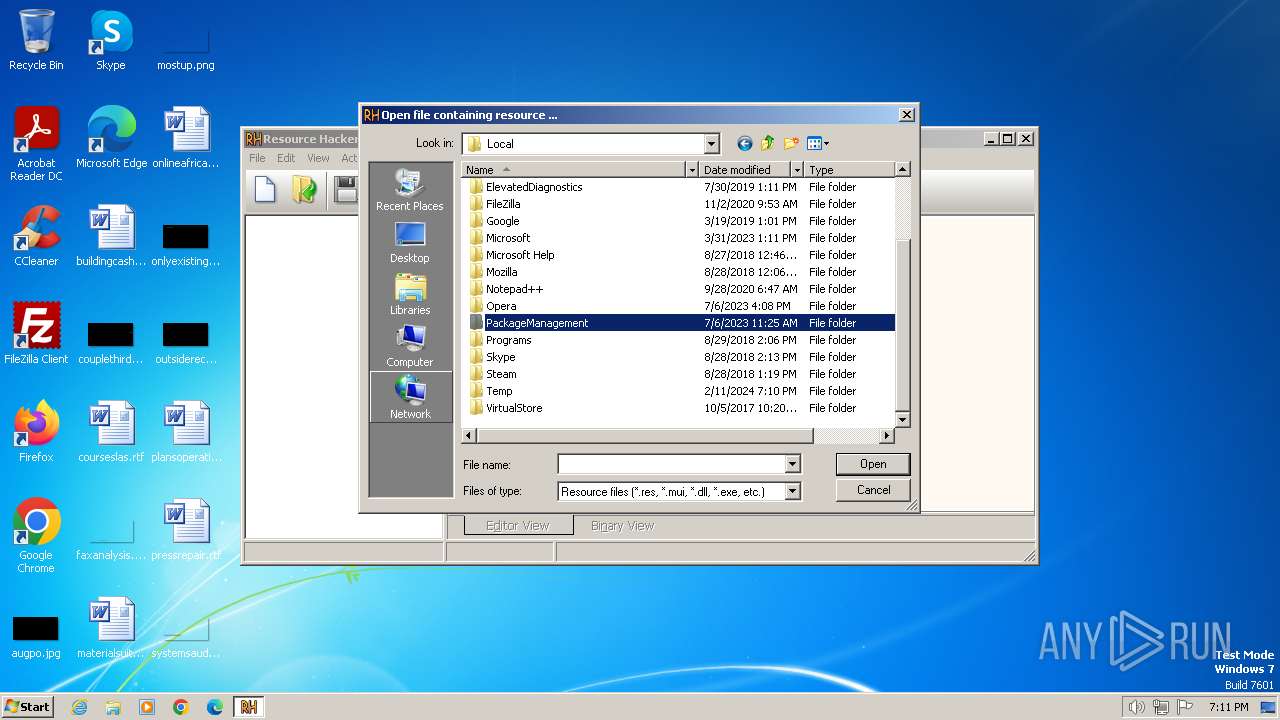Click the Open button
The height and width of the screenshot is (720, 1280).
tap(873, 464)
